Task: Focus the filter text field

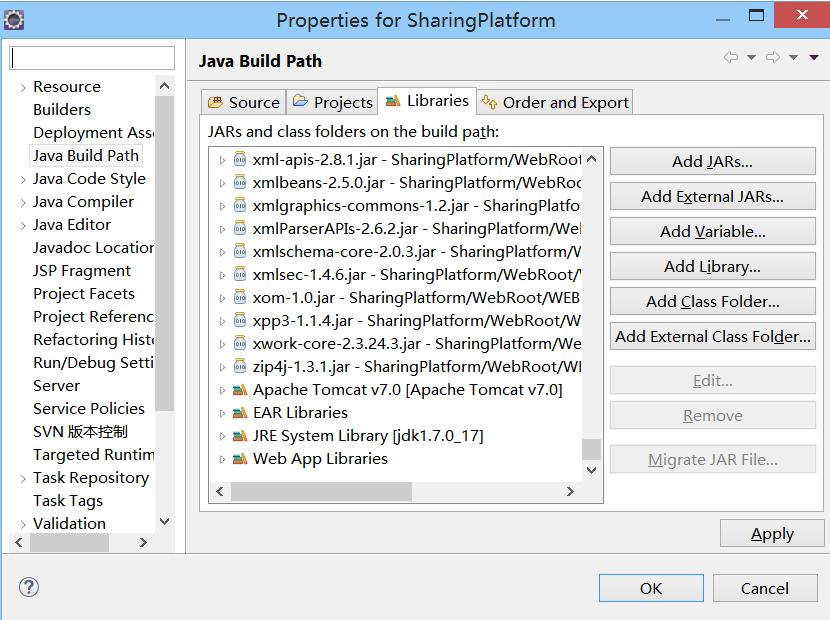Action: [92, 58]
